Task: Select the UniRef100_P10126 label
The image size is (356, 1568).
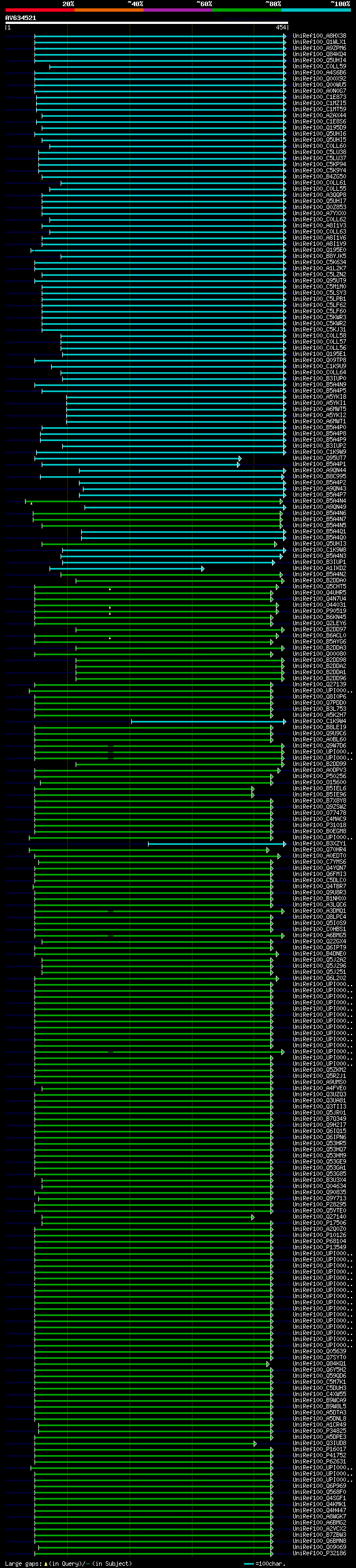Action: [x=319, y=1235]
